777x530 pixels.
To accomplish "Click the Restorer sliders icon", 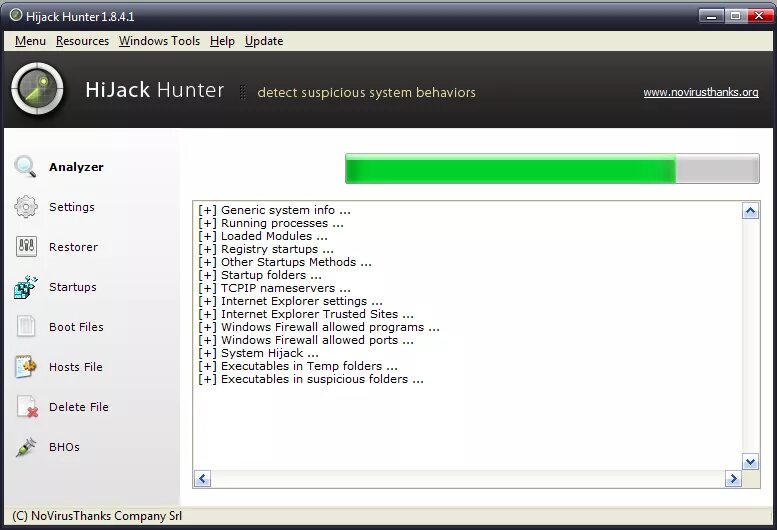I will (26, 246).
